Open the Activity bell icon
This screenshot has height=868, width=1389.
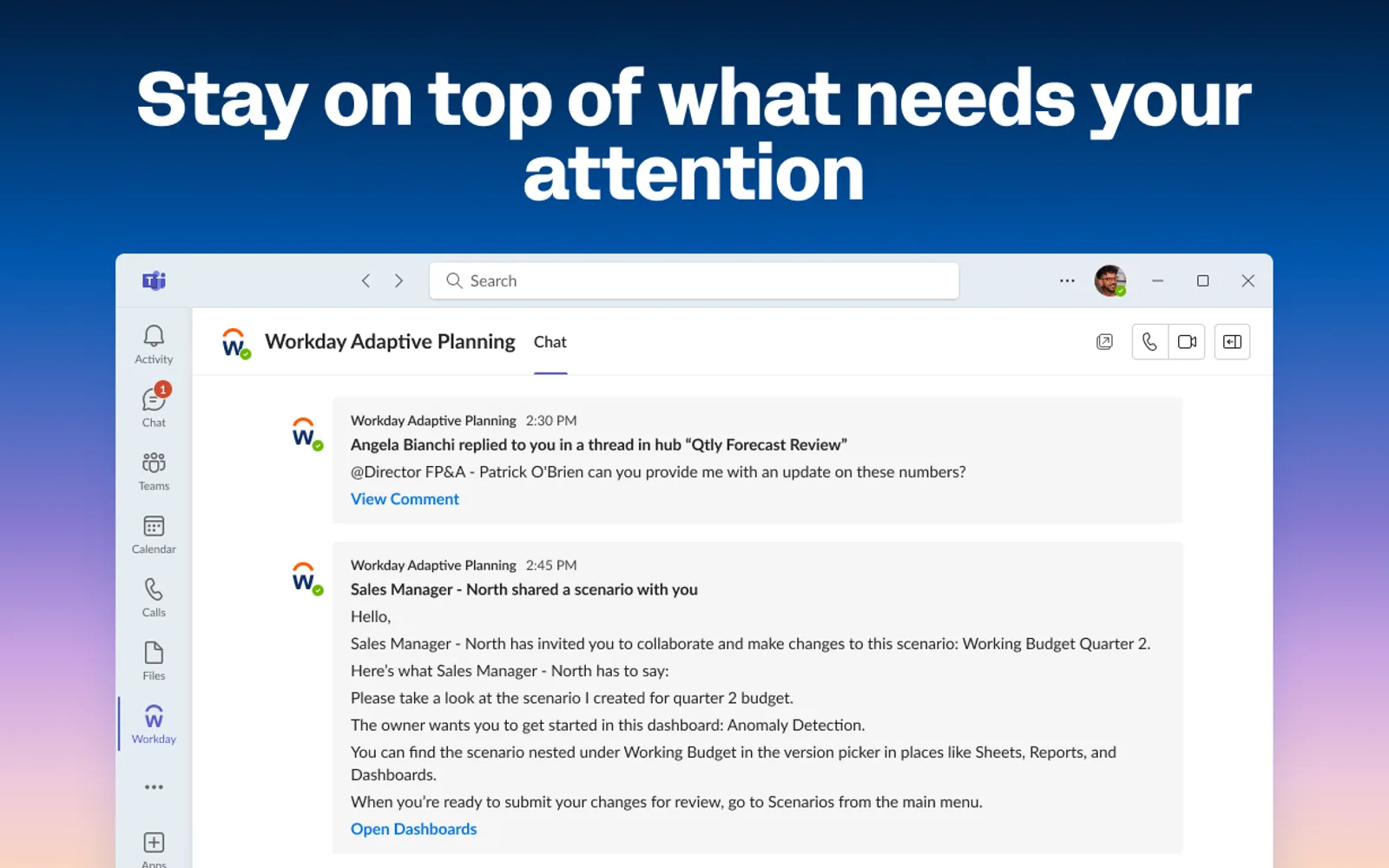(154, 345)
